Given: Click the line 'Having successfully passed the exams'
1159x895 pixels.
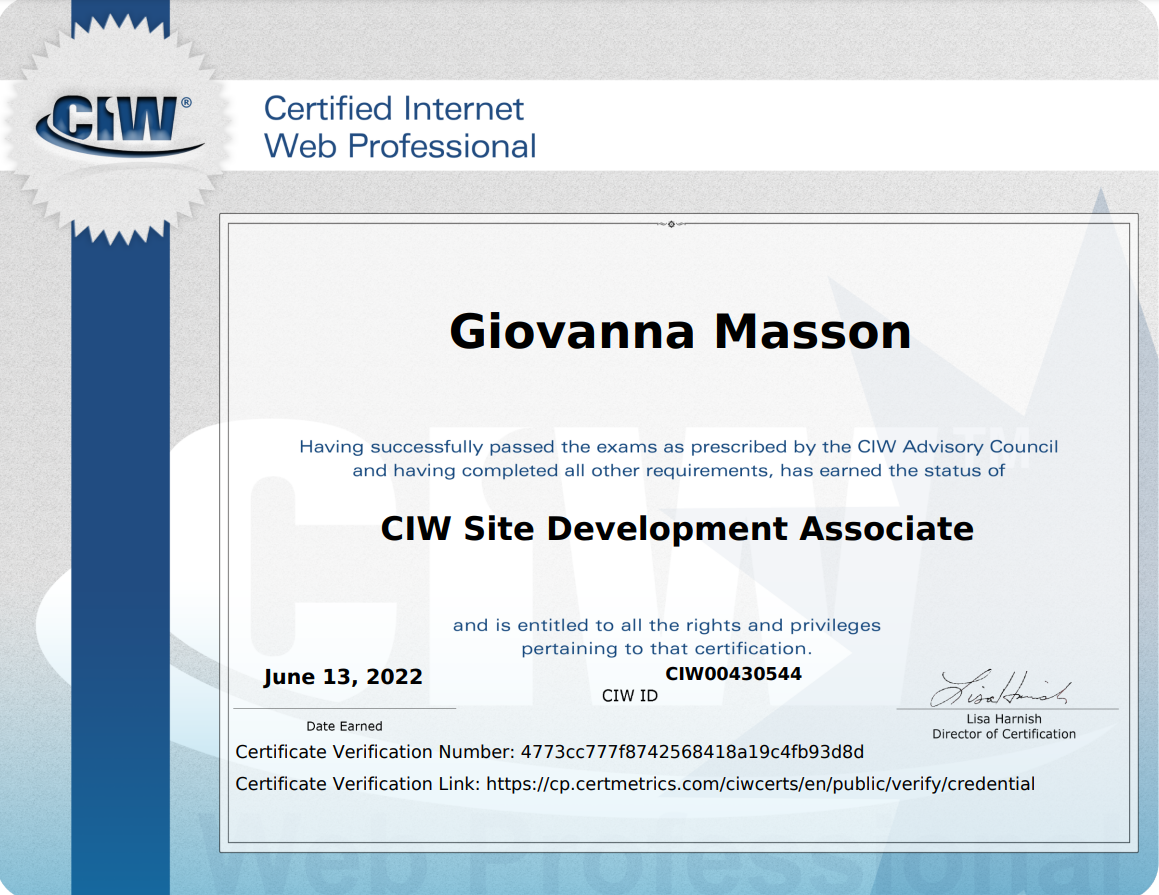Looking at the screenshot, I should point(679,446).
